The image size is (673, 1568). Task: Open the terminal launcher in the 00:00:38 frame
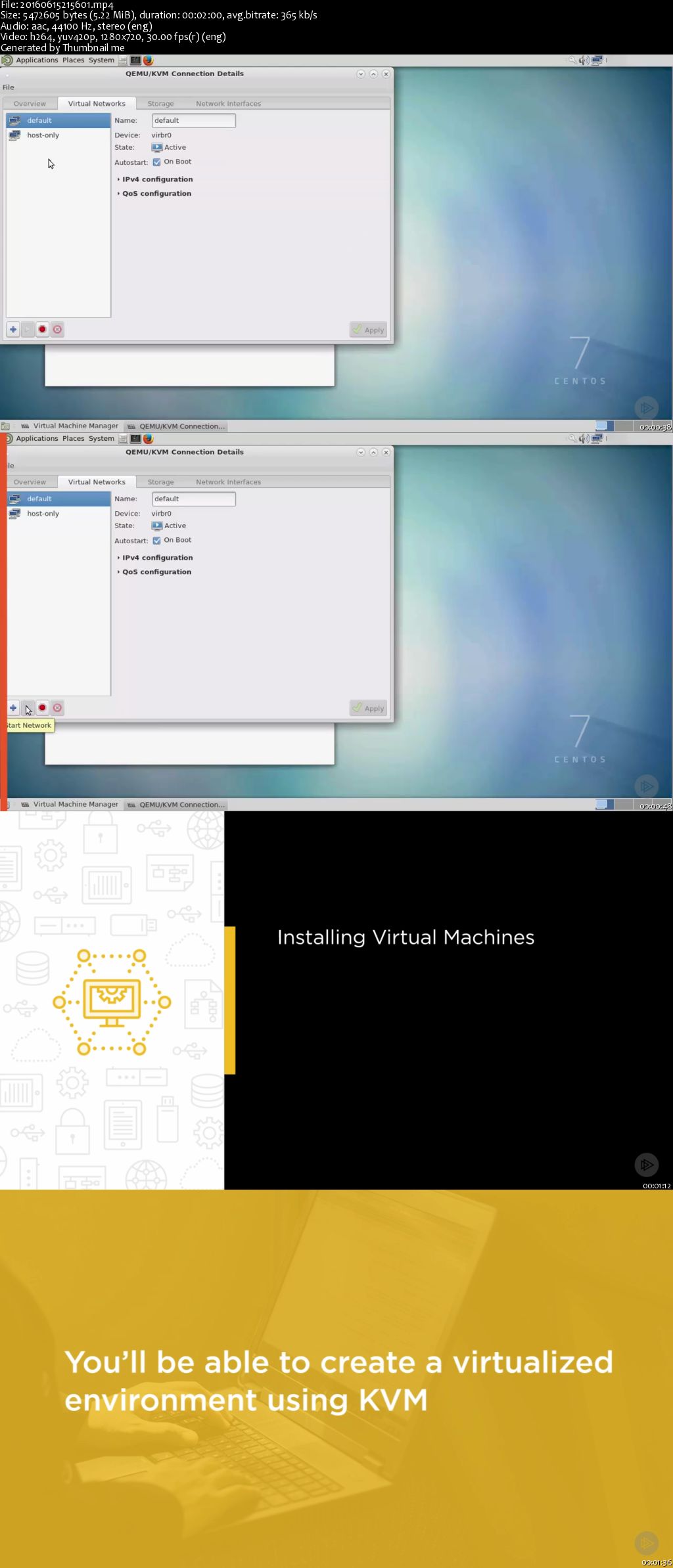pyautogui.click(x=135, y=60)
